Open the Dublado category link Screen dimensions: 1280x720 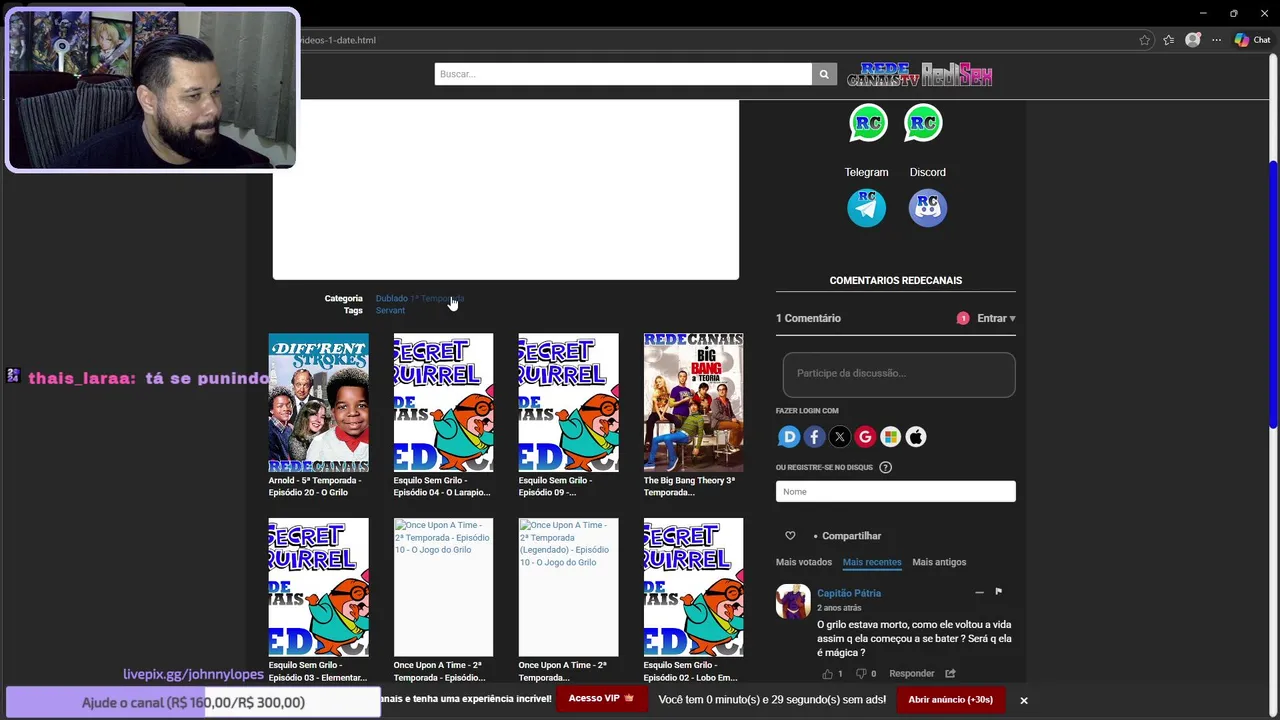[391, 298]
